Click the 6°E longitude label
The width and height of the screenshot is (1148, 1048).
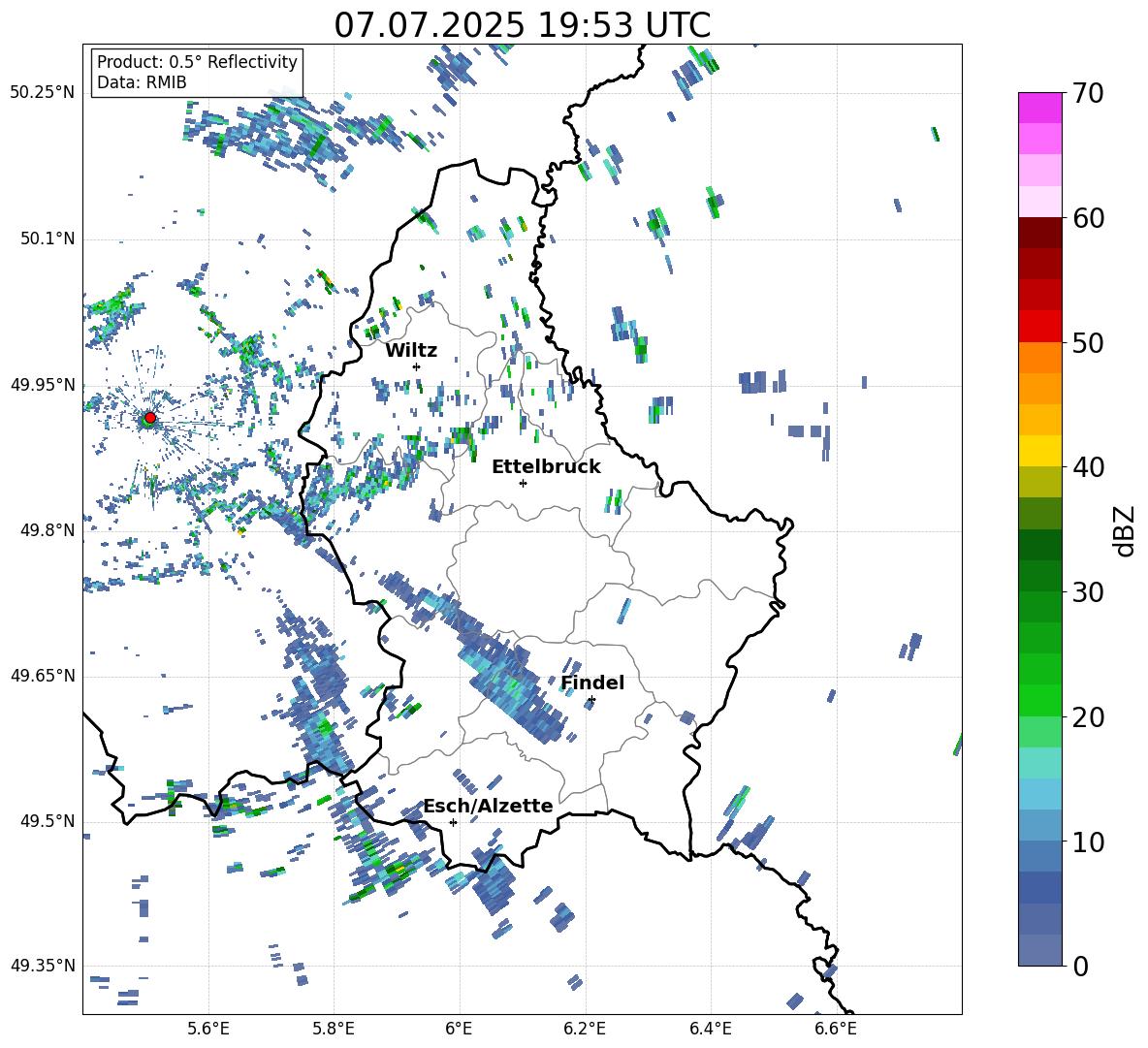tap(459, 1029)
